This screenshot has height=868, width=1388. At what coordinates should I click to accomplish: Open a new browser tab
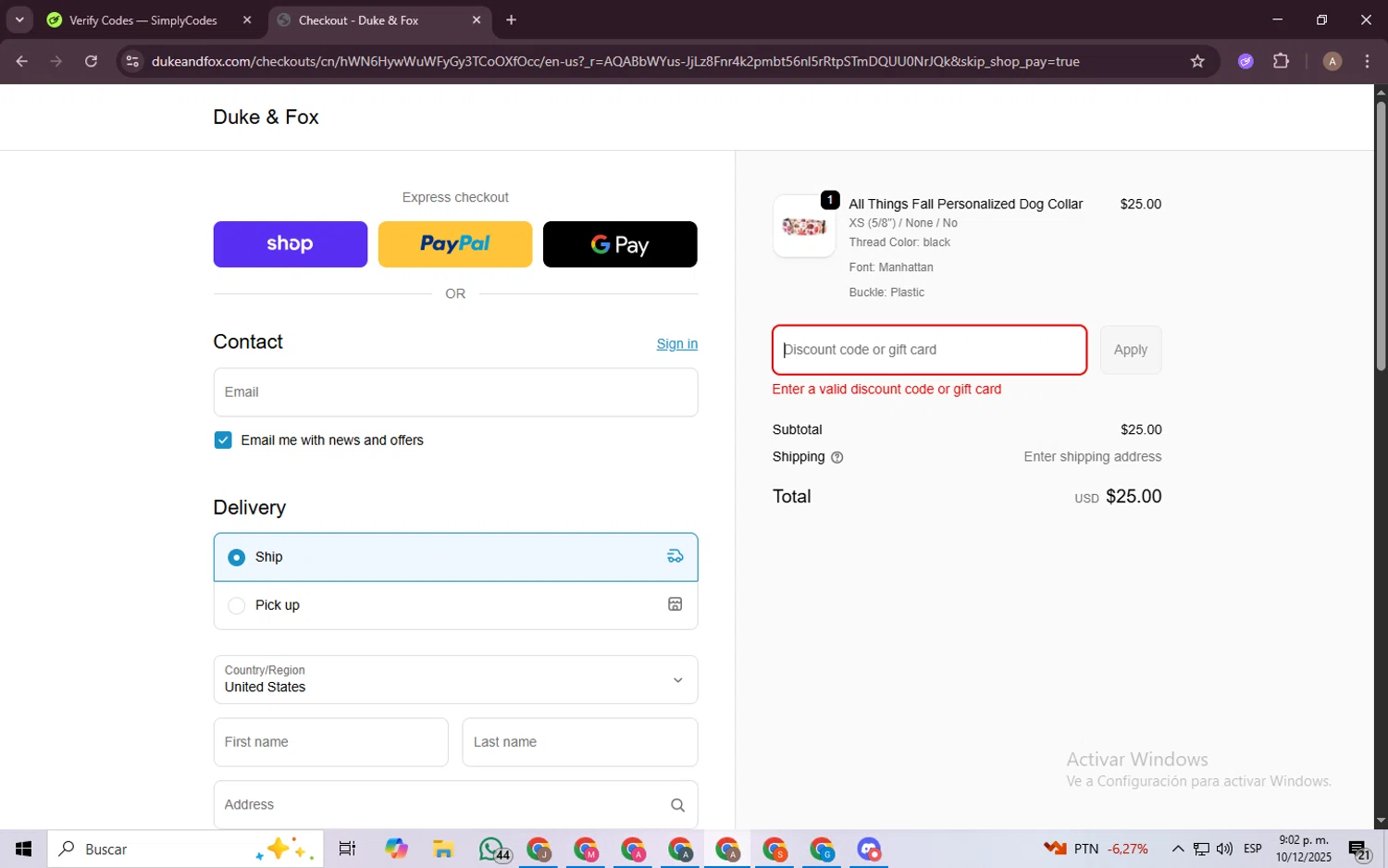pyautogui.click(x=511, y=19)
